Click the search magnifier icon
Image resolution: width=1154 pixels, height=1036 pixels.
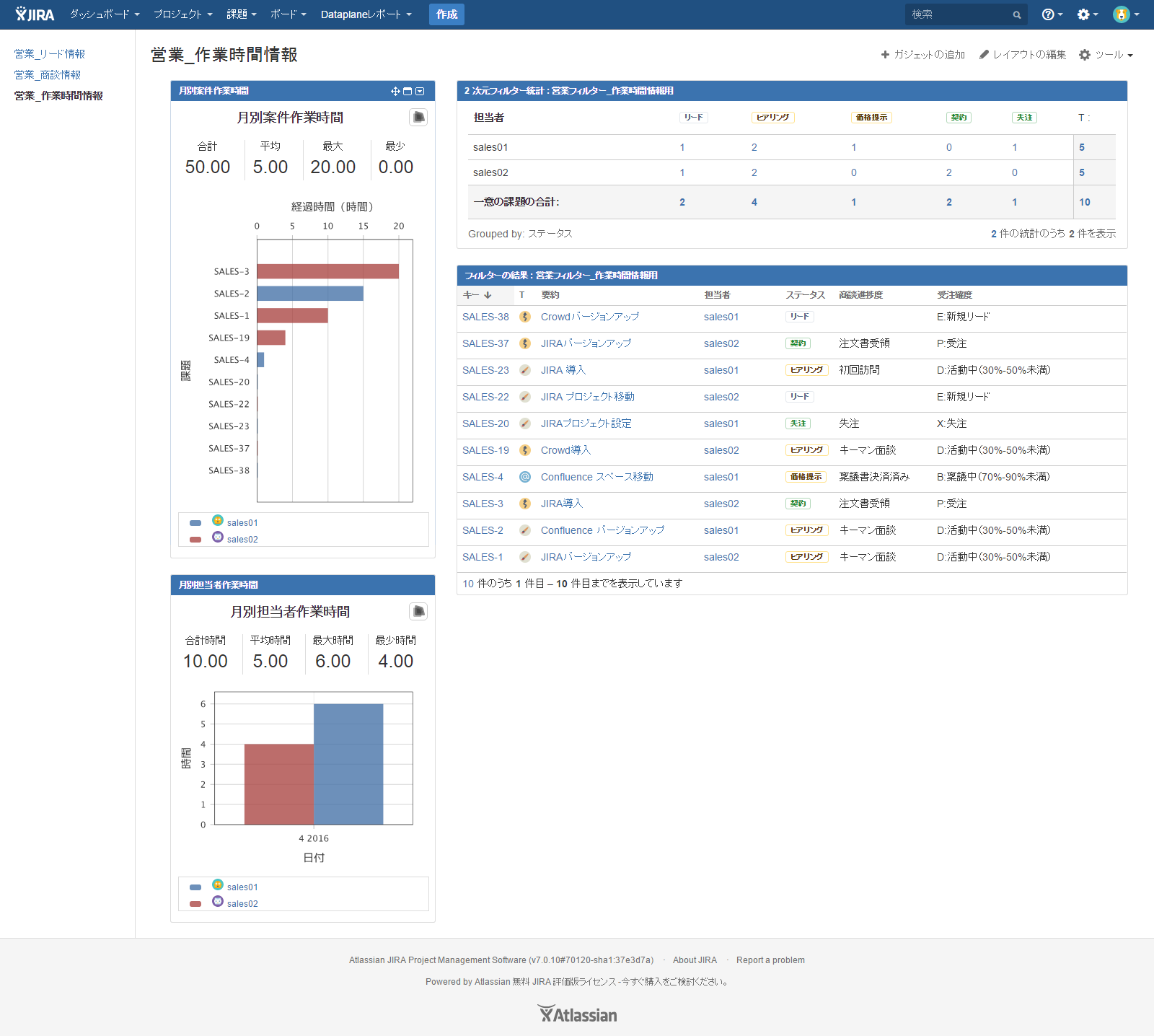pyautogui.click(x=1017, y=14)
